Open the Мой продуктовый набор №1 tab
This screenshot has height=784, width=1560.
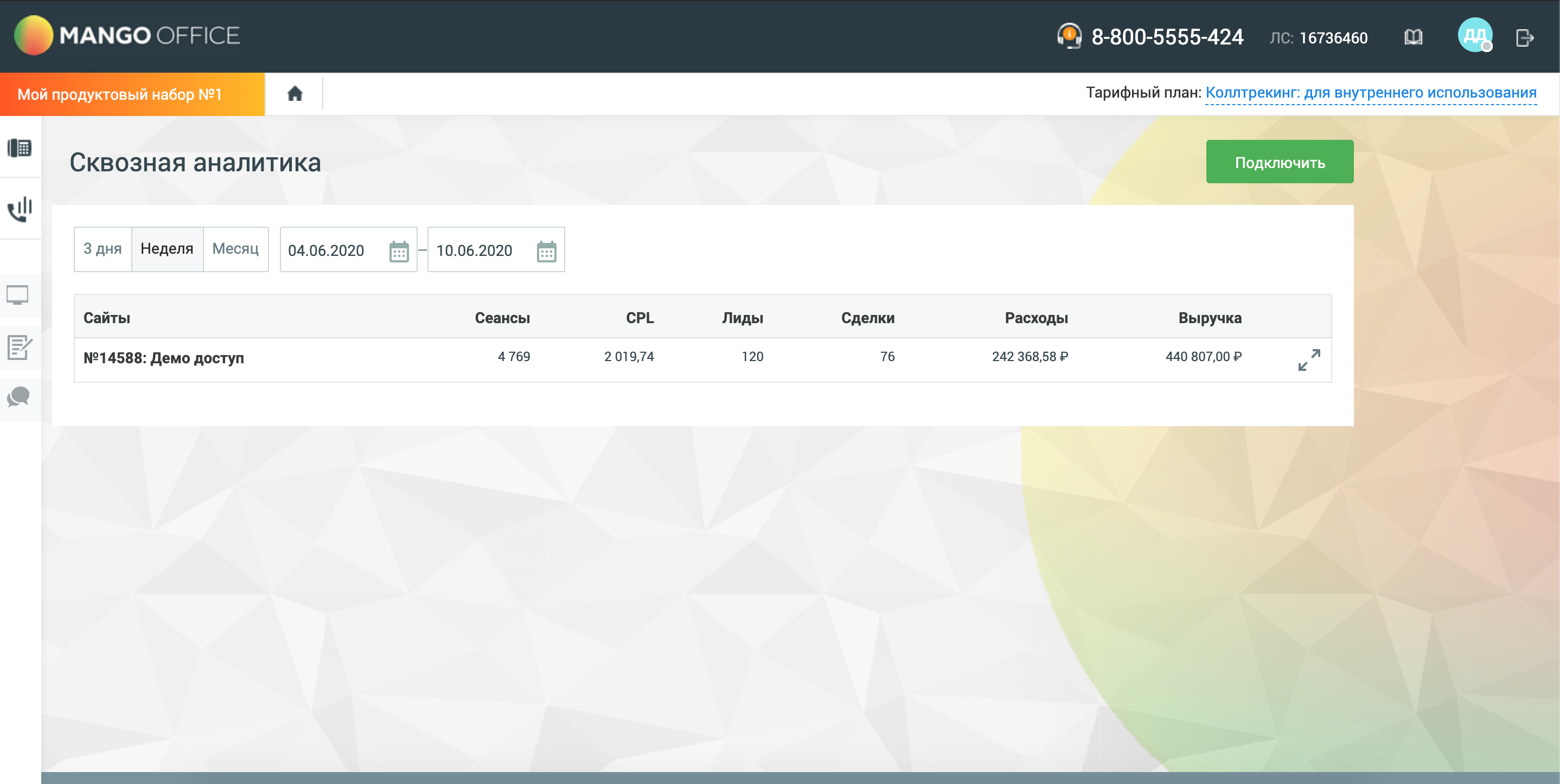(x=132, y=94)
